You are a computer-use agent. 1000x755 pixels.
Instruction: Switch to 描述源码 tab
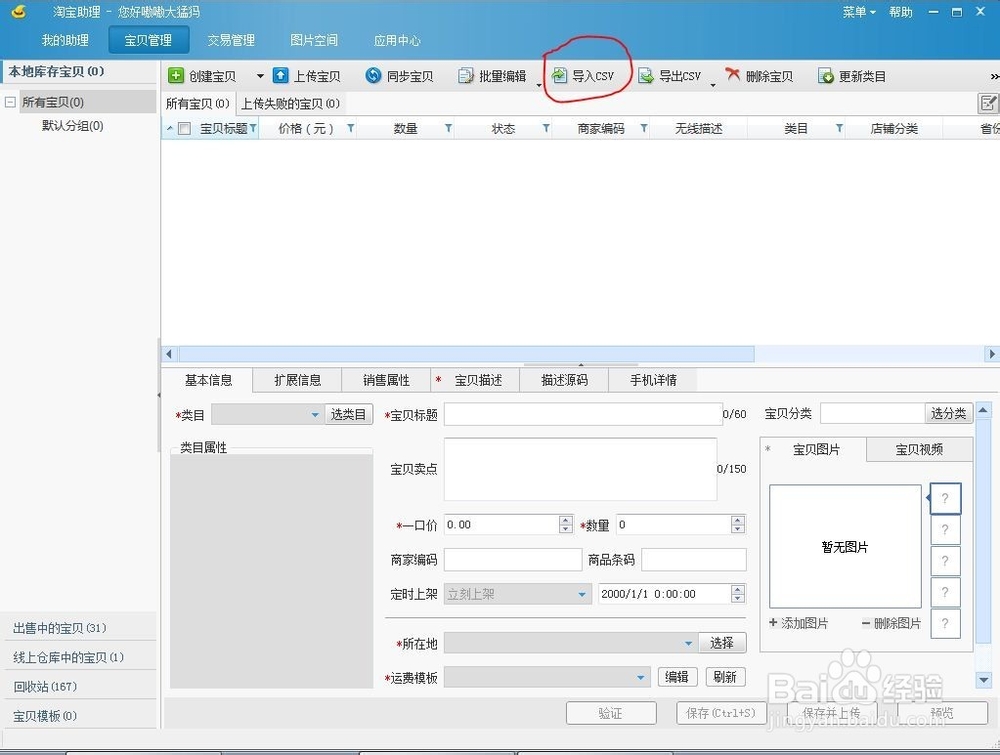point(564,381)
